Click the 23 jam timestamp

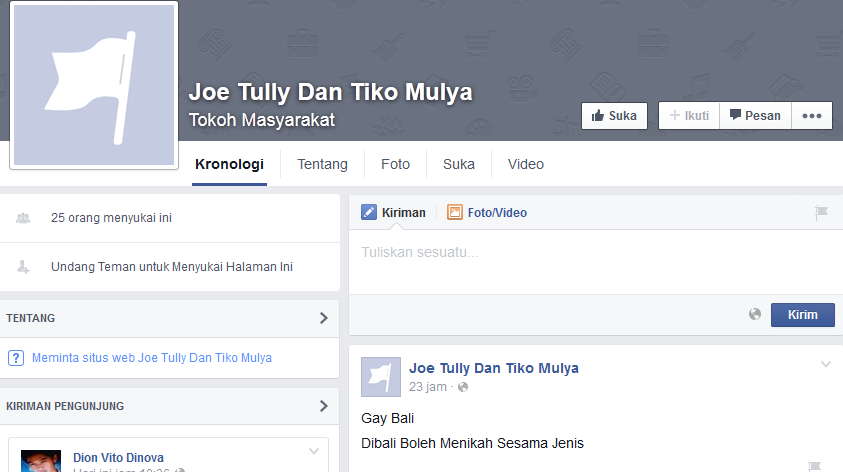coord(428,387)
